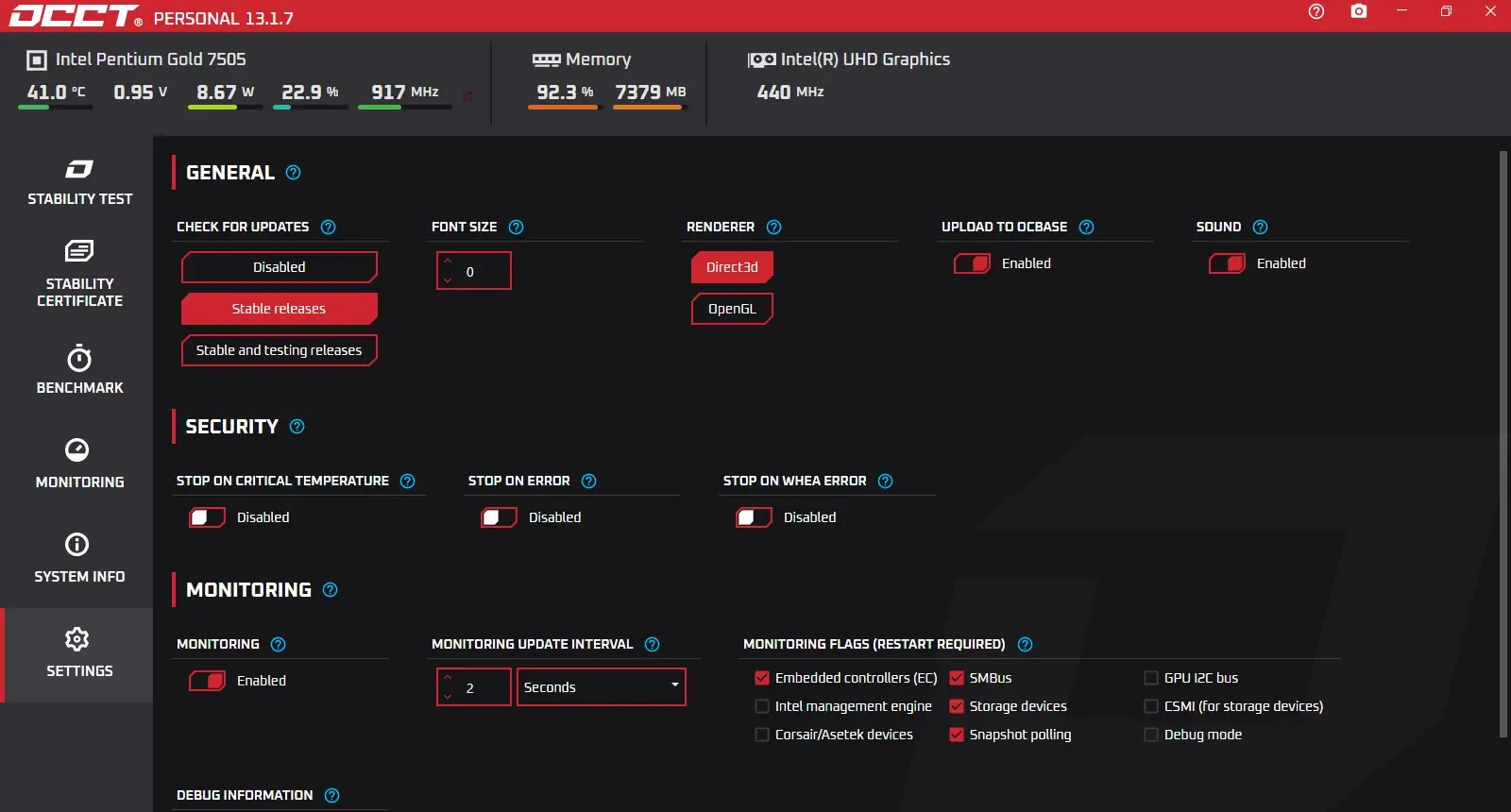
Task: Click the GPU 440 MHz reading
Action: click(x=790, y=93)
